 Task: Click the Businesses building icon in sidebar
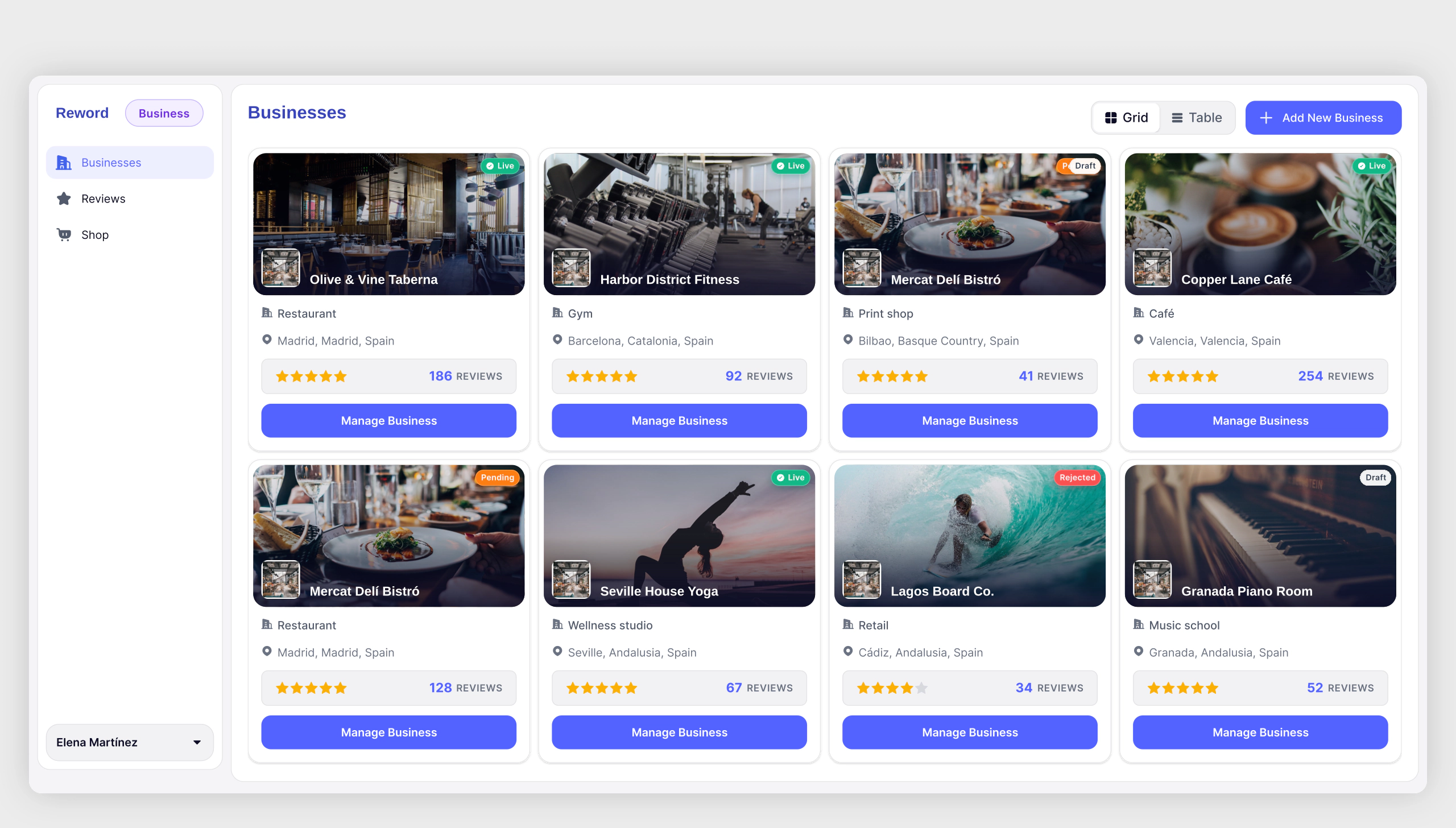64,163
